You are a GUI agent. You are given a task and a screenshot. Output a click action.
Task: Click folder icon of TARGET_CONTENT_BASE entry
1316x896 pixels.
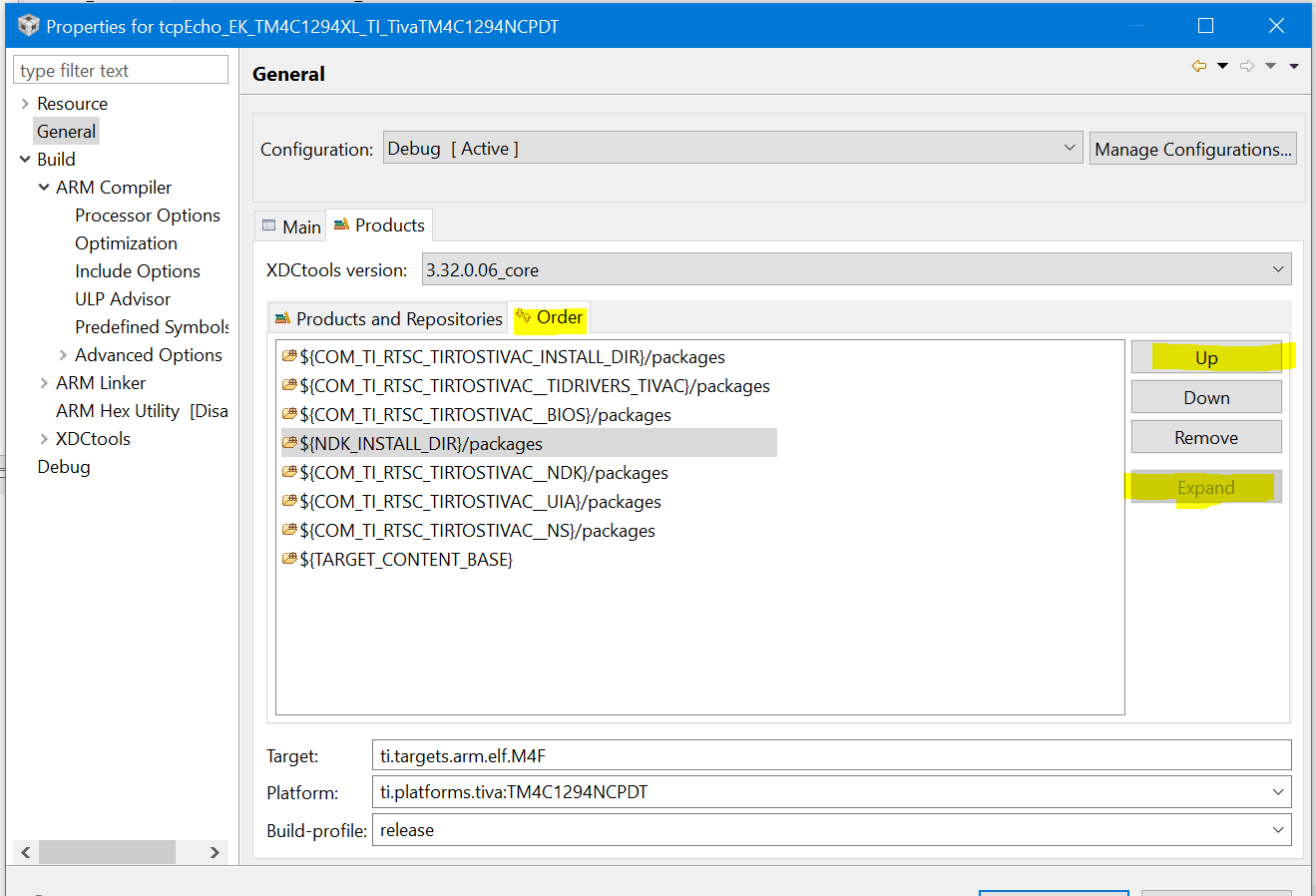click(289, 559)
